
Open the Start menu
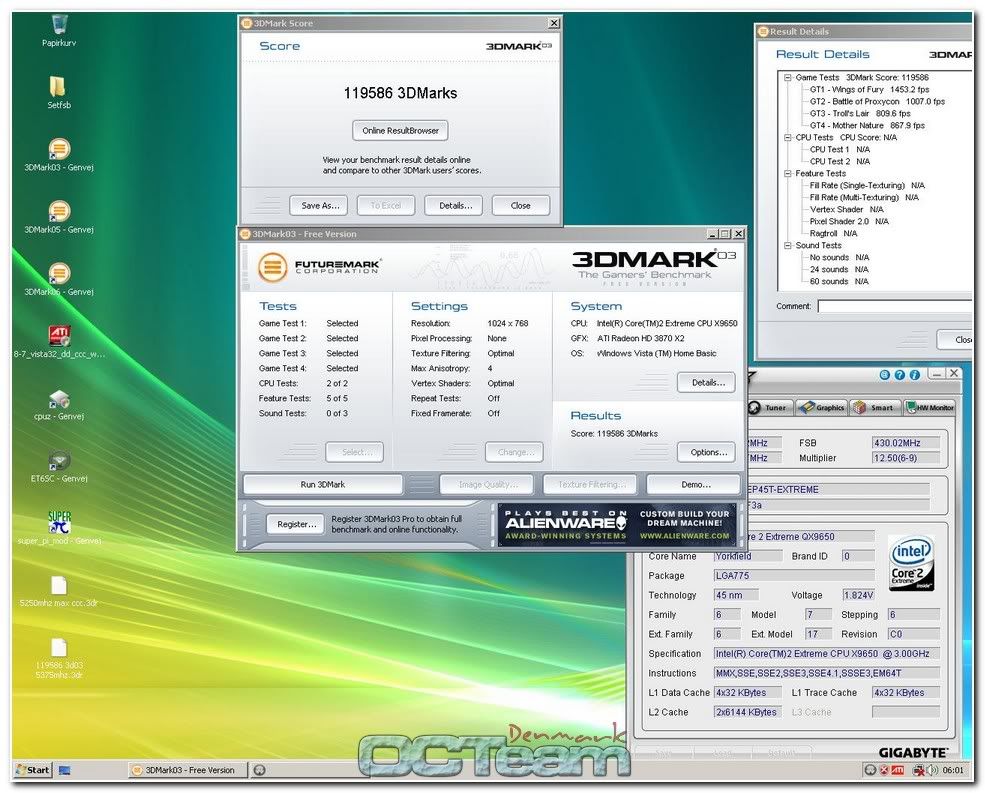point(33,770)
